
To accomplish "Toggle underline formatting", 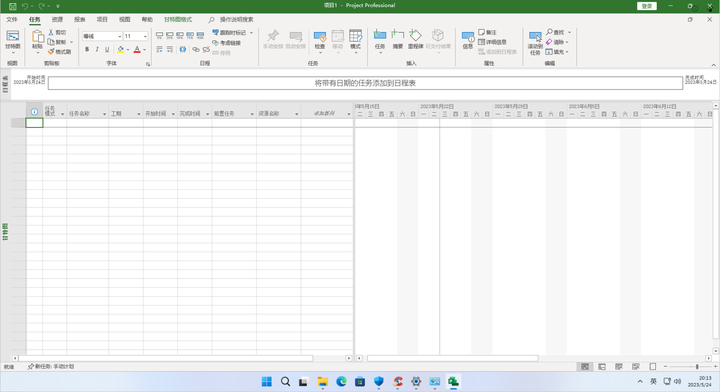I will click(x=107, y=49).
